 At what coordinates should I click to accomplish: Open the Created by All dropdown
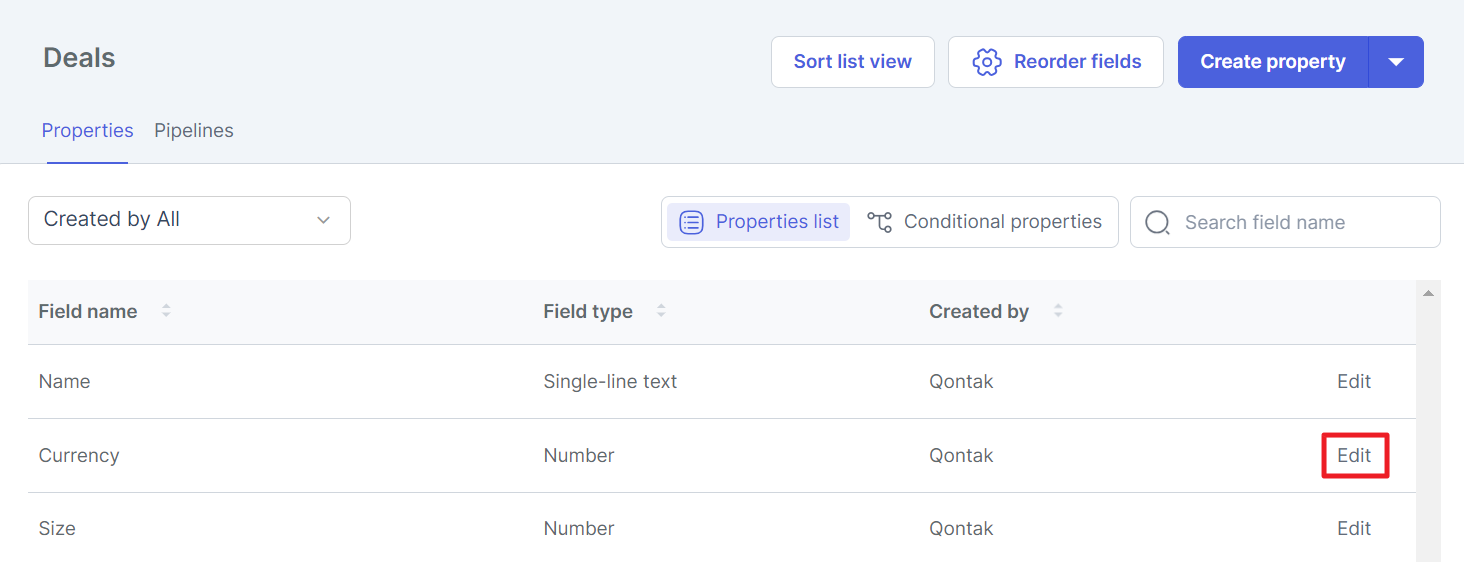(189, 220)
